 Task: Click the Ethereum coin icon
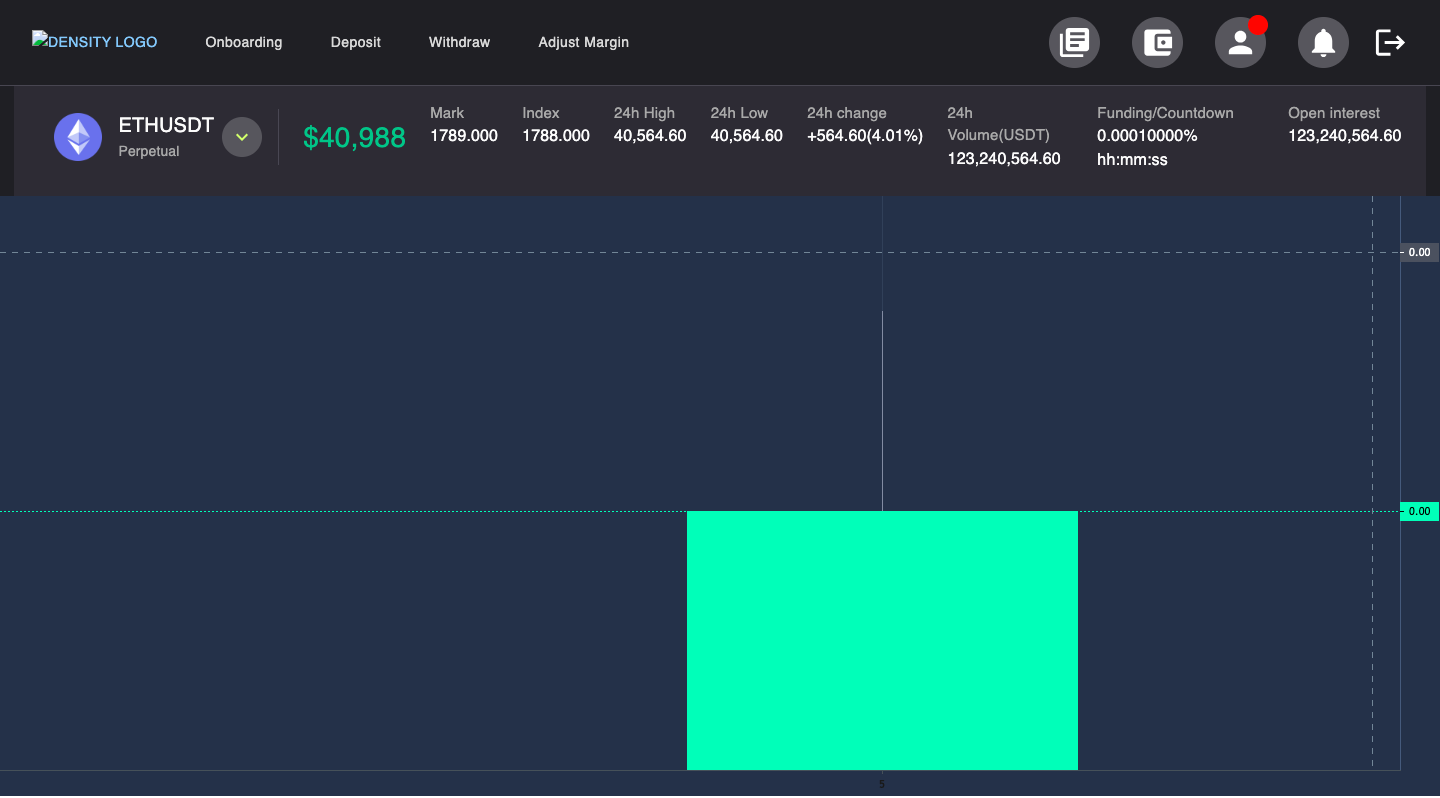(x=78, y=136)
